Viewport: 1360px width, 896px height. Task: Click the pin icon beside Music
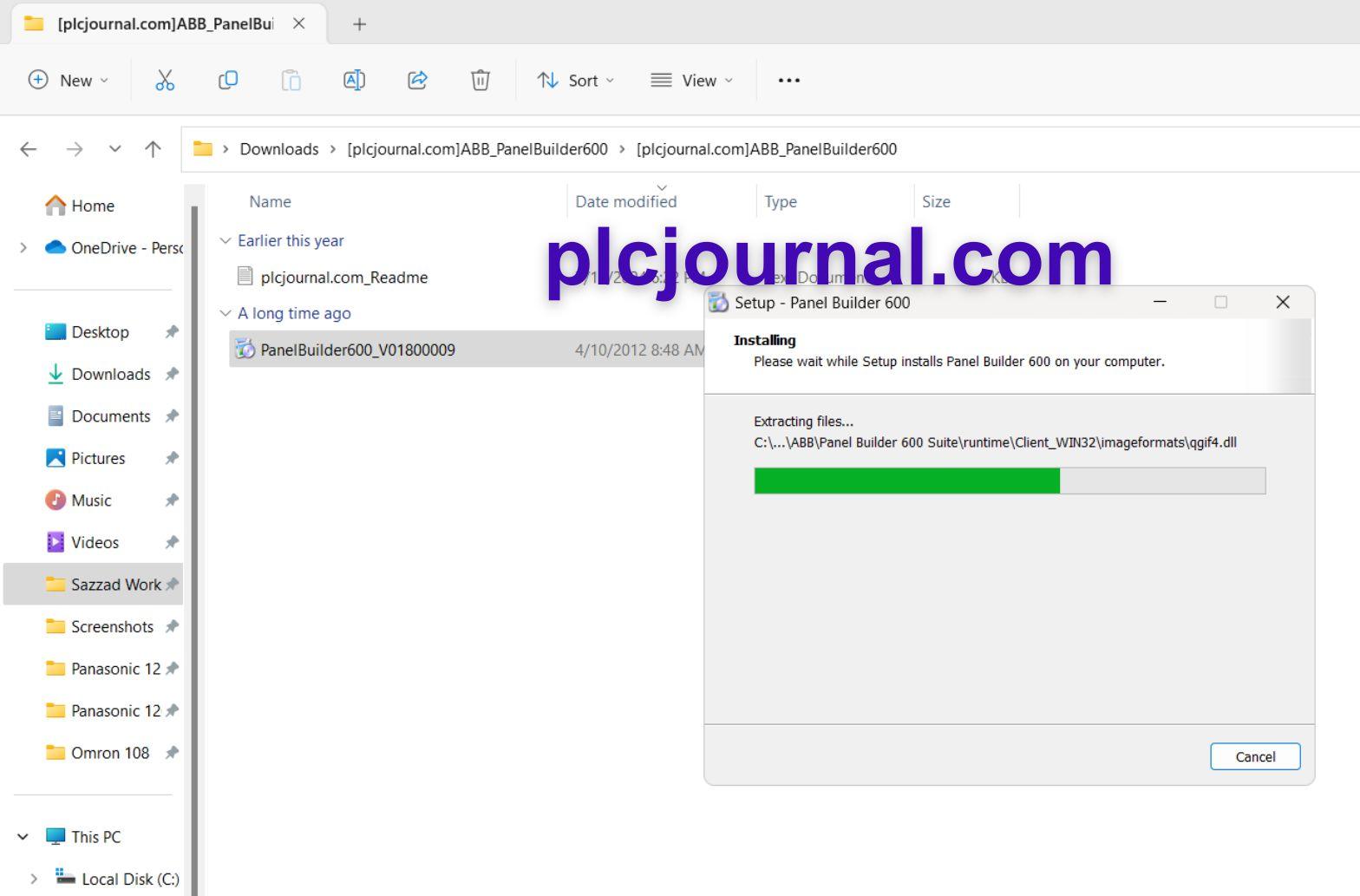point(172,500)
